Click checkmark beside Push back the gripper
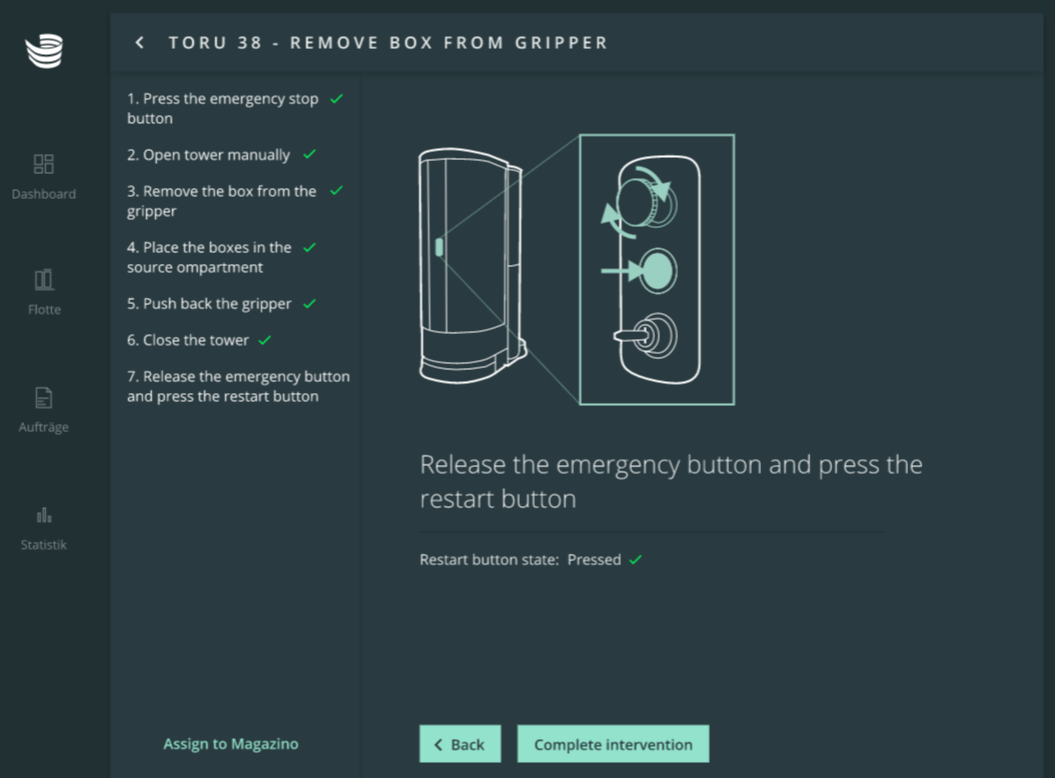The image size is (1055, 778). click(x=310, y=304)
